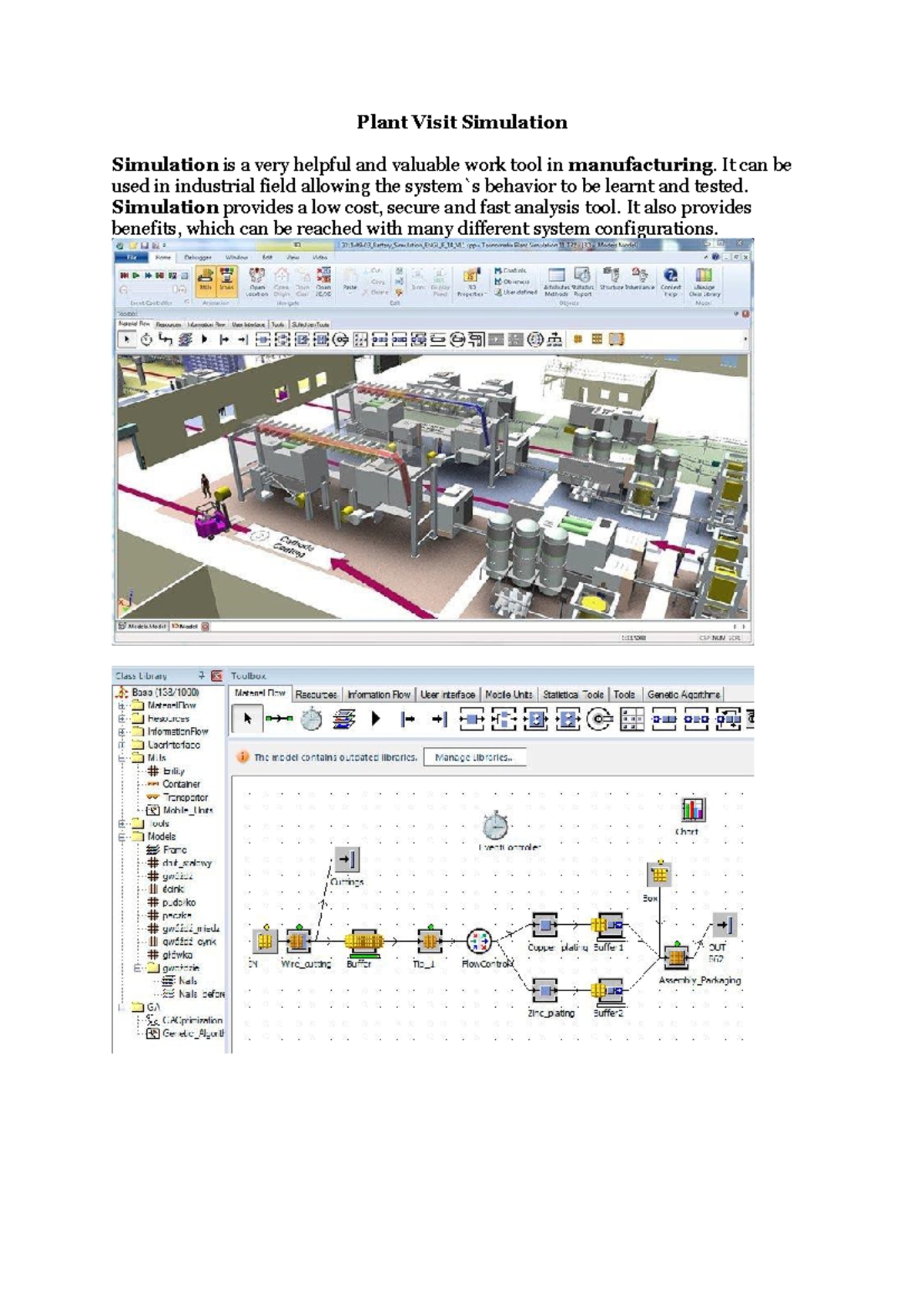This screenshot has width=924, height=1306.
Task: Select the Buffer1 object
Action: (x=608, y=925)
